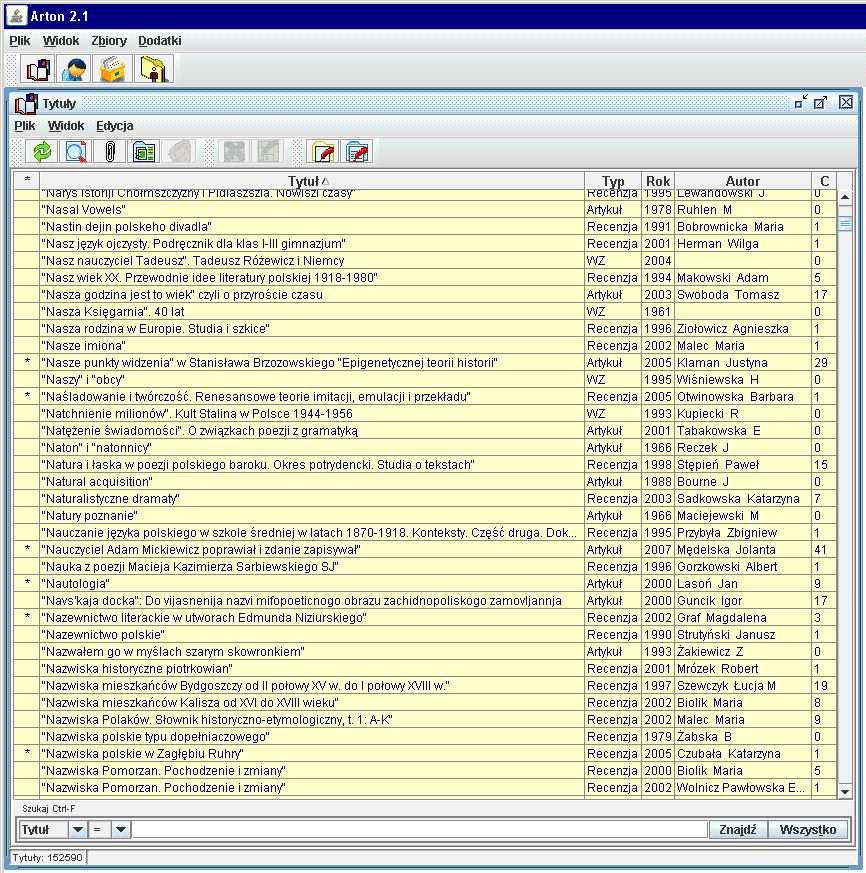Open the Dodatki menu
The height and width of the screenshot is (873, 866).
[159, 41]
